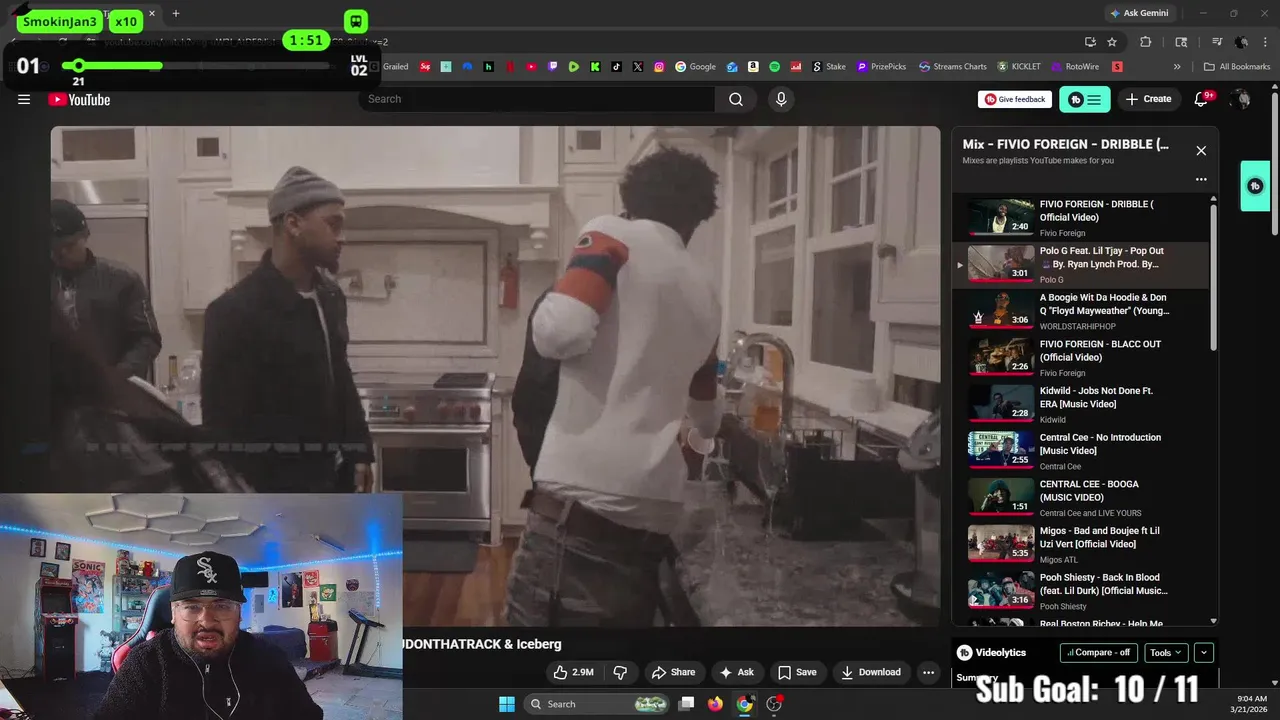Open the KICKLET bookmark
This screenshot has width=1280, height=720.
(1019, 67)
